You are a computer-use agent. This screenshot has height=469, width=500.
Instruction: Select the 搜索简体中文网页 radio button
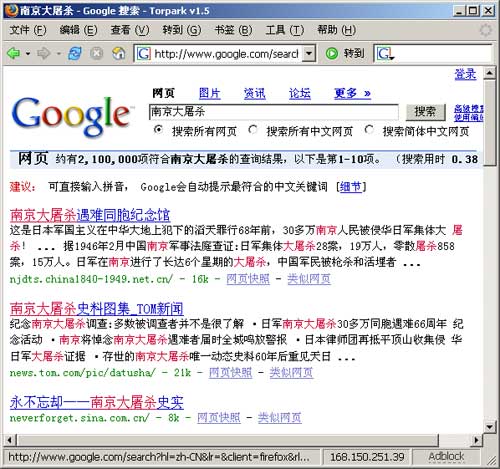[x=369, y=130]
